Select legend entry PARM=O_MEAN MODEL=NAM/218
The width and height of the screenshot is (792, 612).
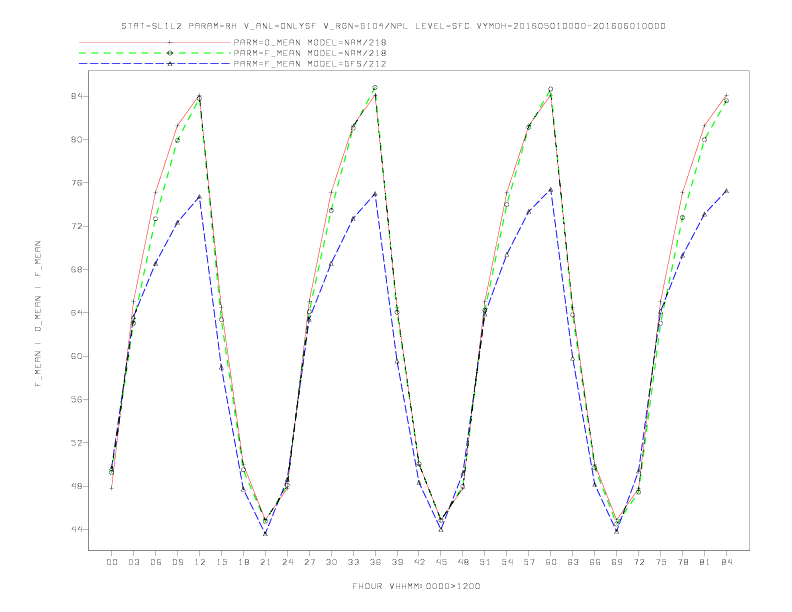coord(310,42)
